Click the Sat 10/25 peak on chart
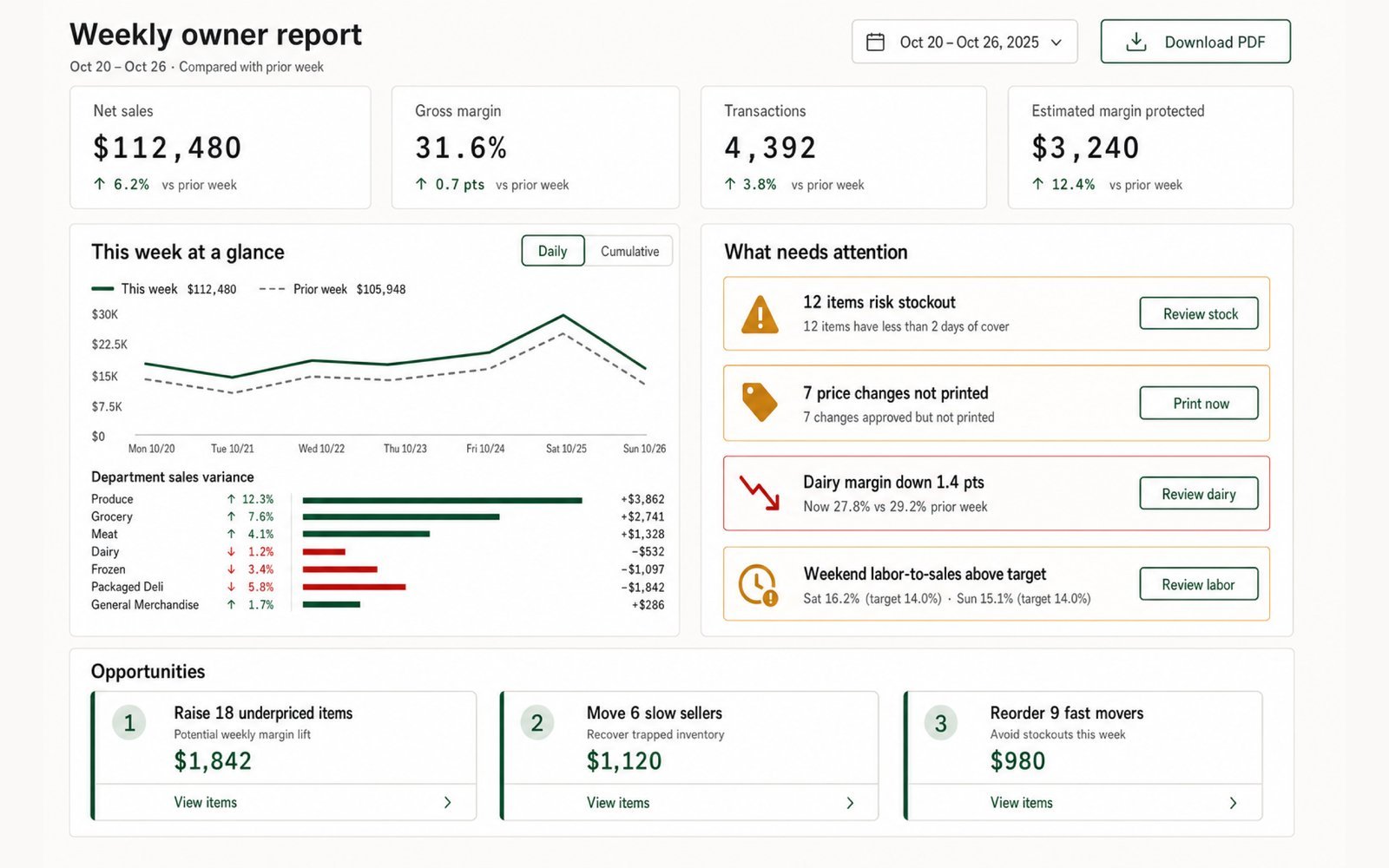1389x868 pixels. tap(563, 315)
